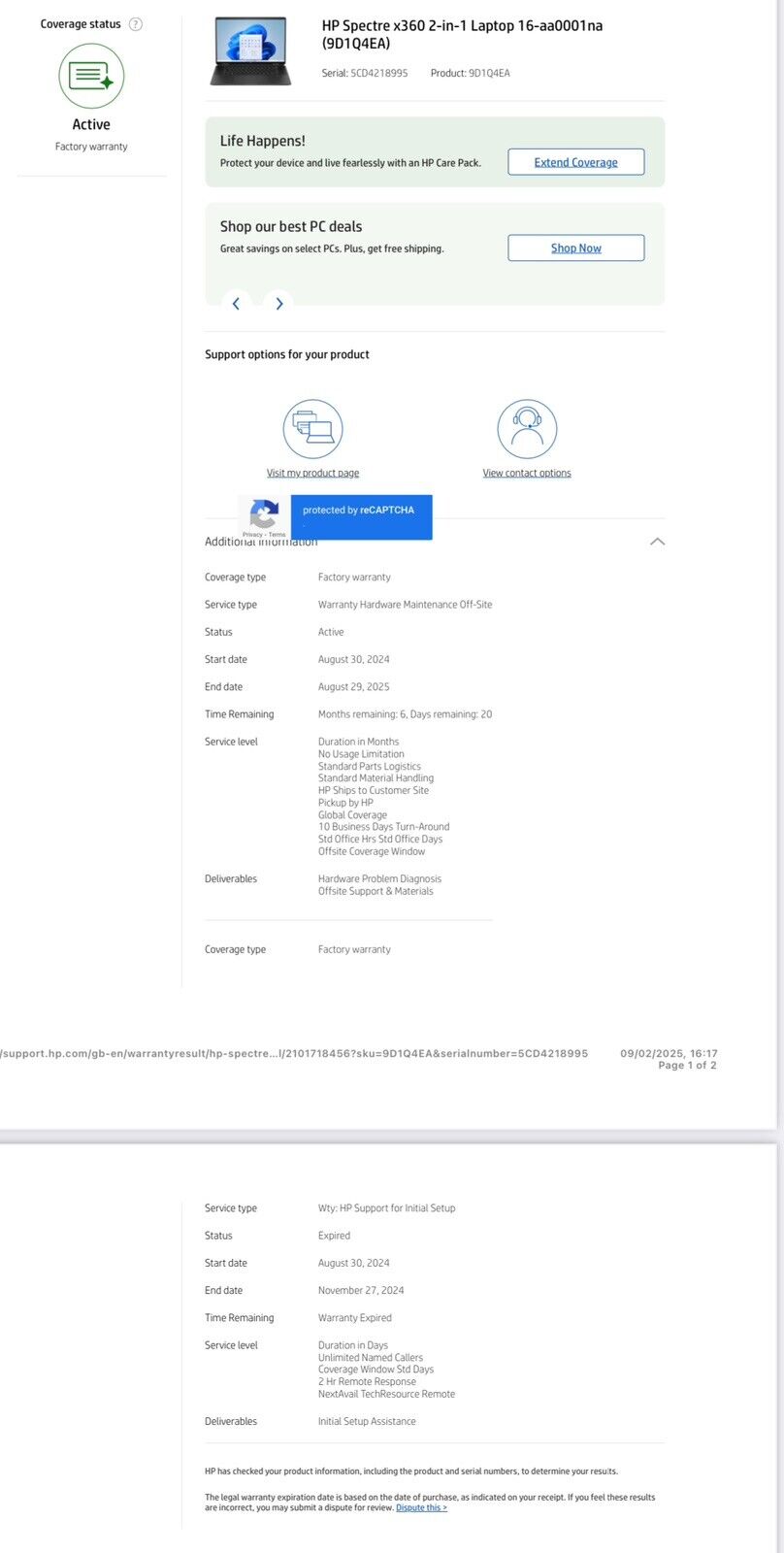Click the Warranty Expired time remaining value
This screenshot has width=784, height=1553.
(x=355, y=1318)
